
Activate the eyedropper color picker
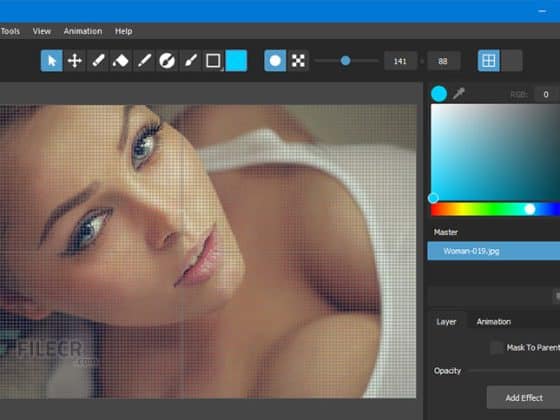(459, 93)
